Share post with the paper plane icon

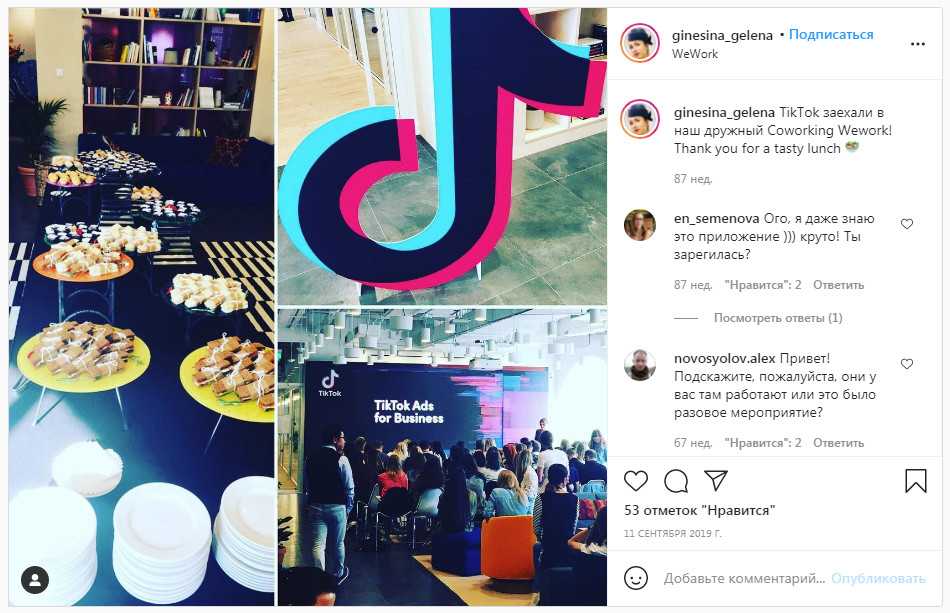(x=716, y=480)
